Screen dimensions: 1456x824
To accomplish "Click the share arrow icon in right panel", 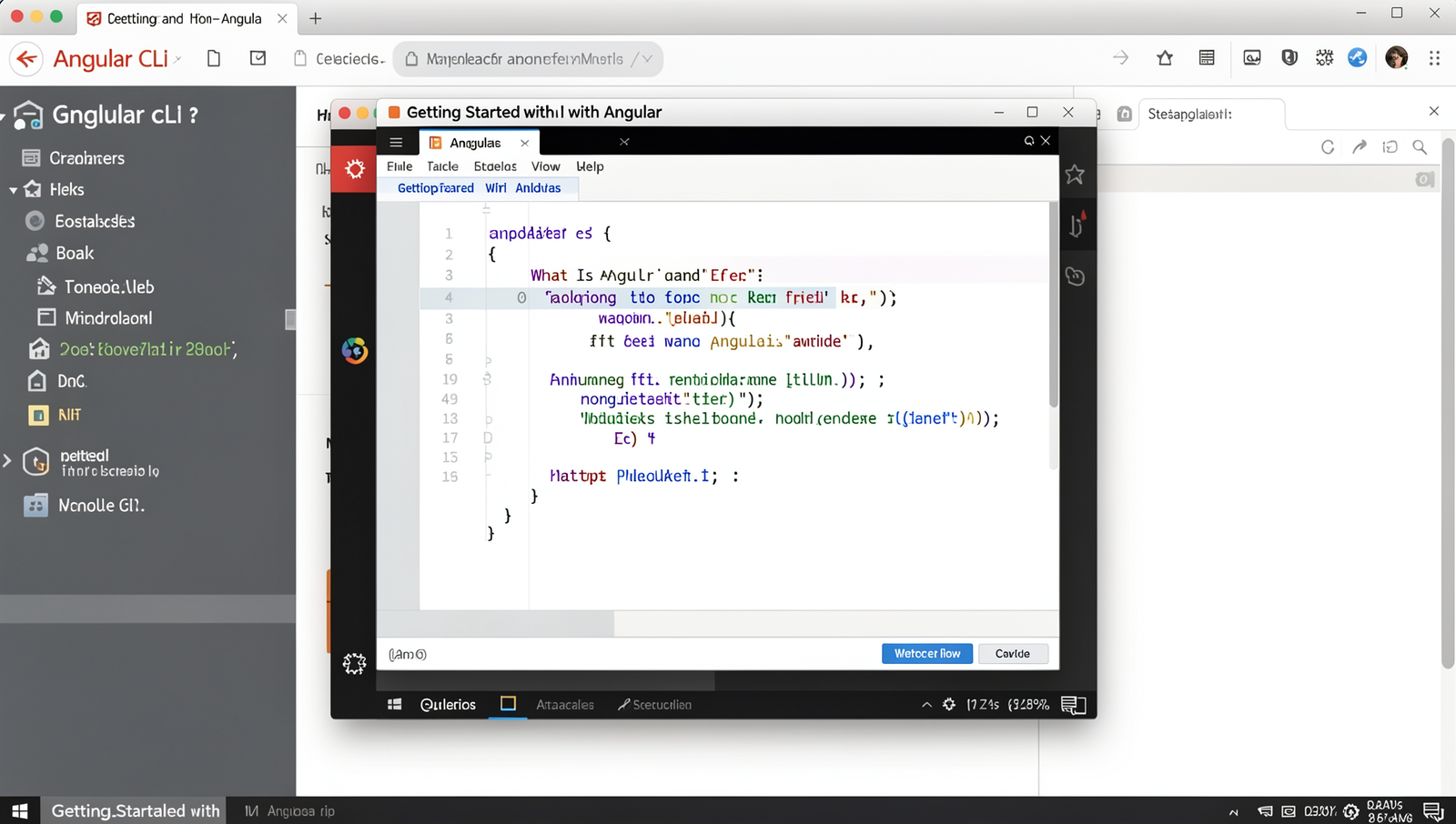I will (1359, 147).
